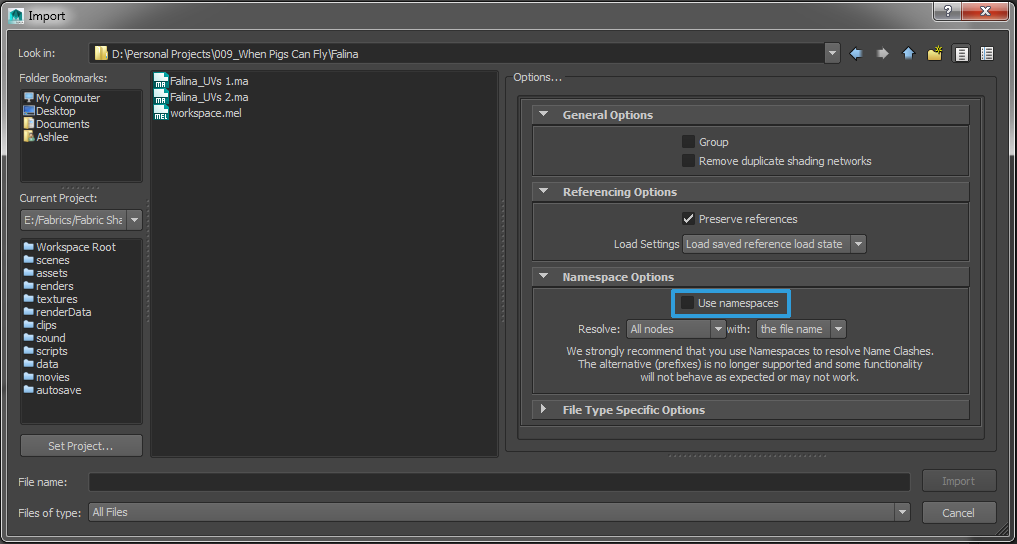Screen dimensions: 1017x544
Task: Open My Computer bookmark
Action: [62, 98]
